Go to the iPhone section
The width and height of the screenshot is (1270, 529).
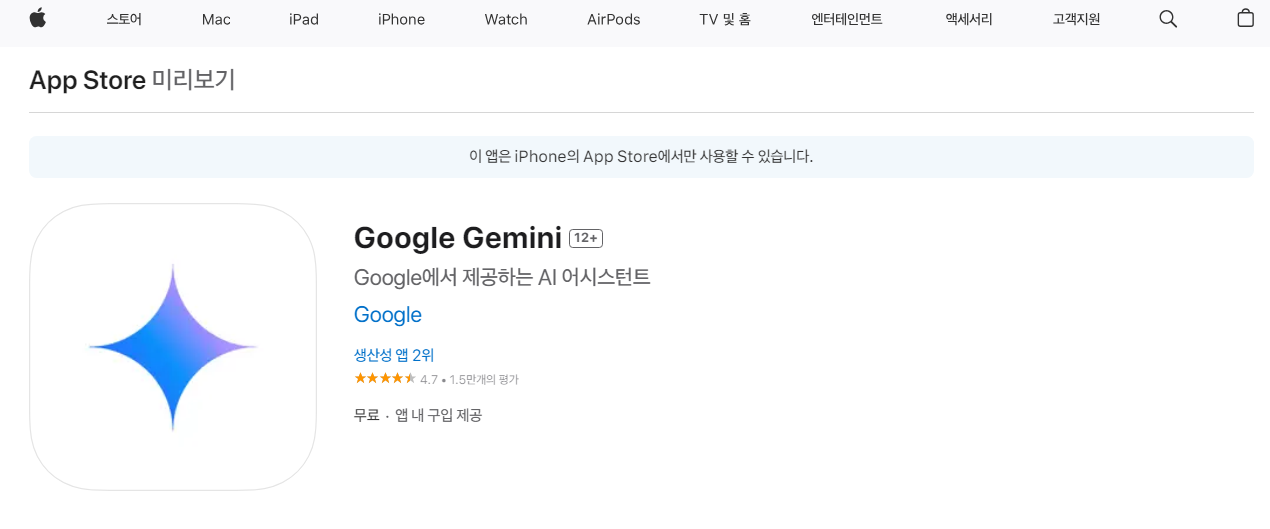[401, 19]
